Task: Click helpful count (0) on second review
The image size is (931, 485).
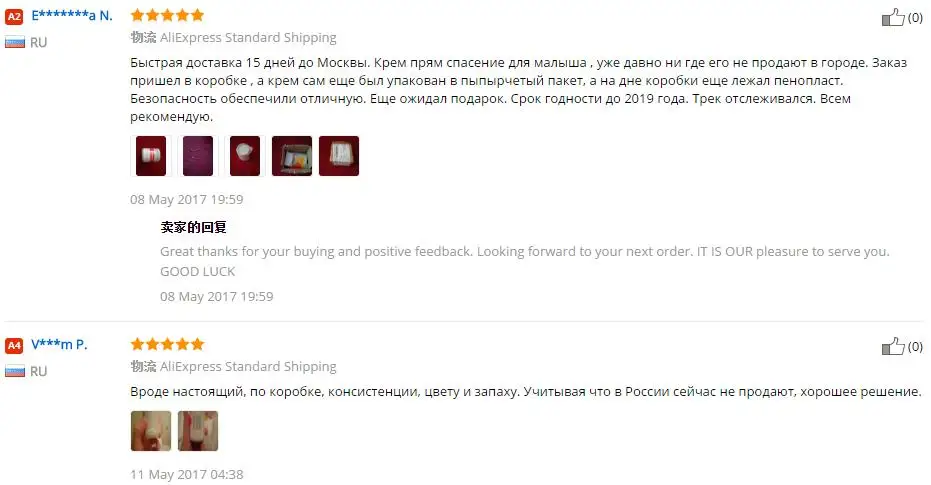Action: click(915, 347)
